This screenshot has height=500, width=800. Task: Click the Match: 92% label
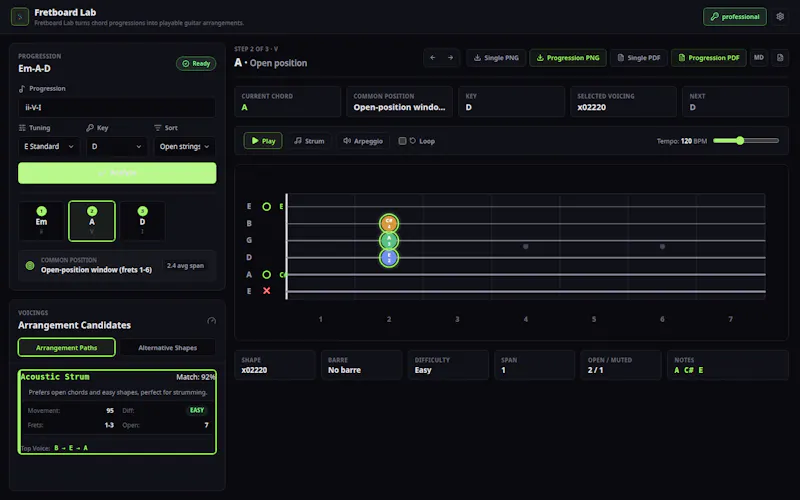(195, 377)
